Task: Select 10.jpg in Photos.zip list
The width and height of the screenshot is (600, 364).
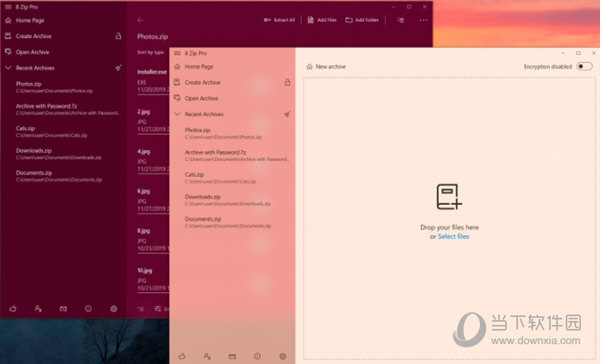Action: coord(153,280)
